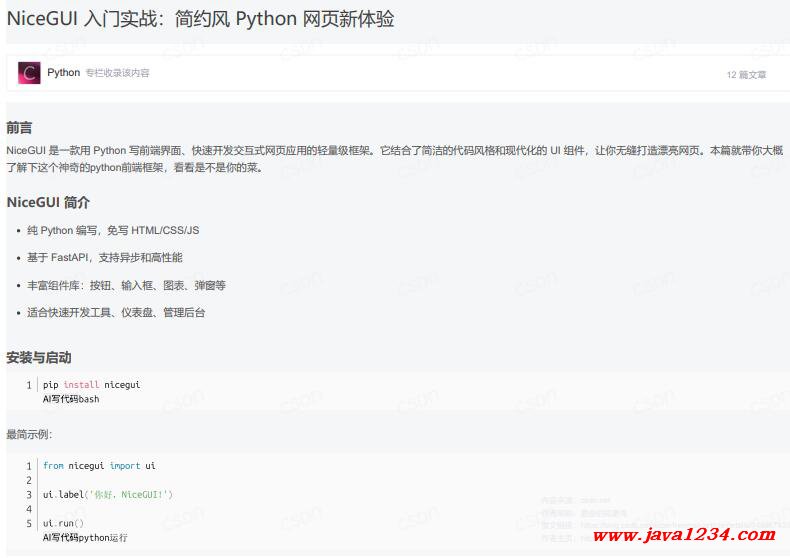Open the 12 篇文章 article count
Viewport: 790px width, 558px height.
point(746,75)
